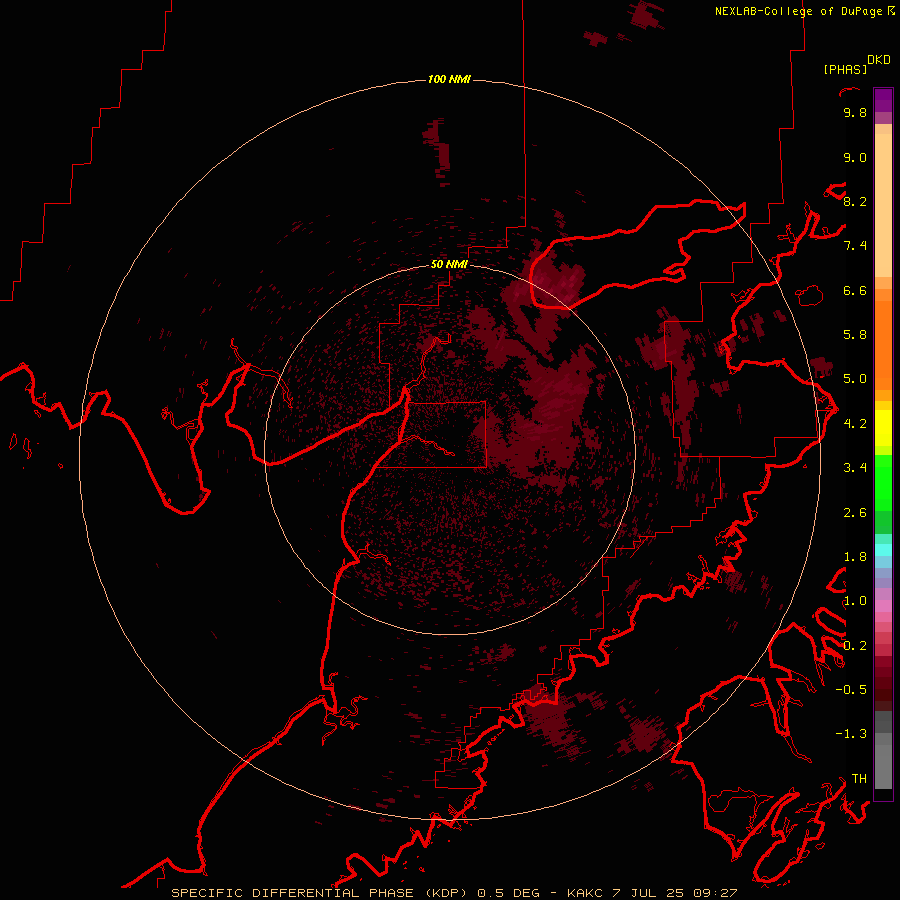Click the Specific Differential Phase caption at bottom
Screen dimensions: 900x900
coord(454,893)
